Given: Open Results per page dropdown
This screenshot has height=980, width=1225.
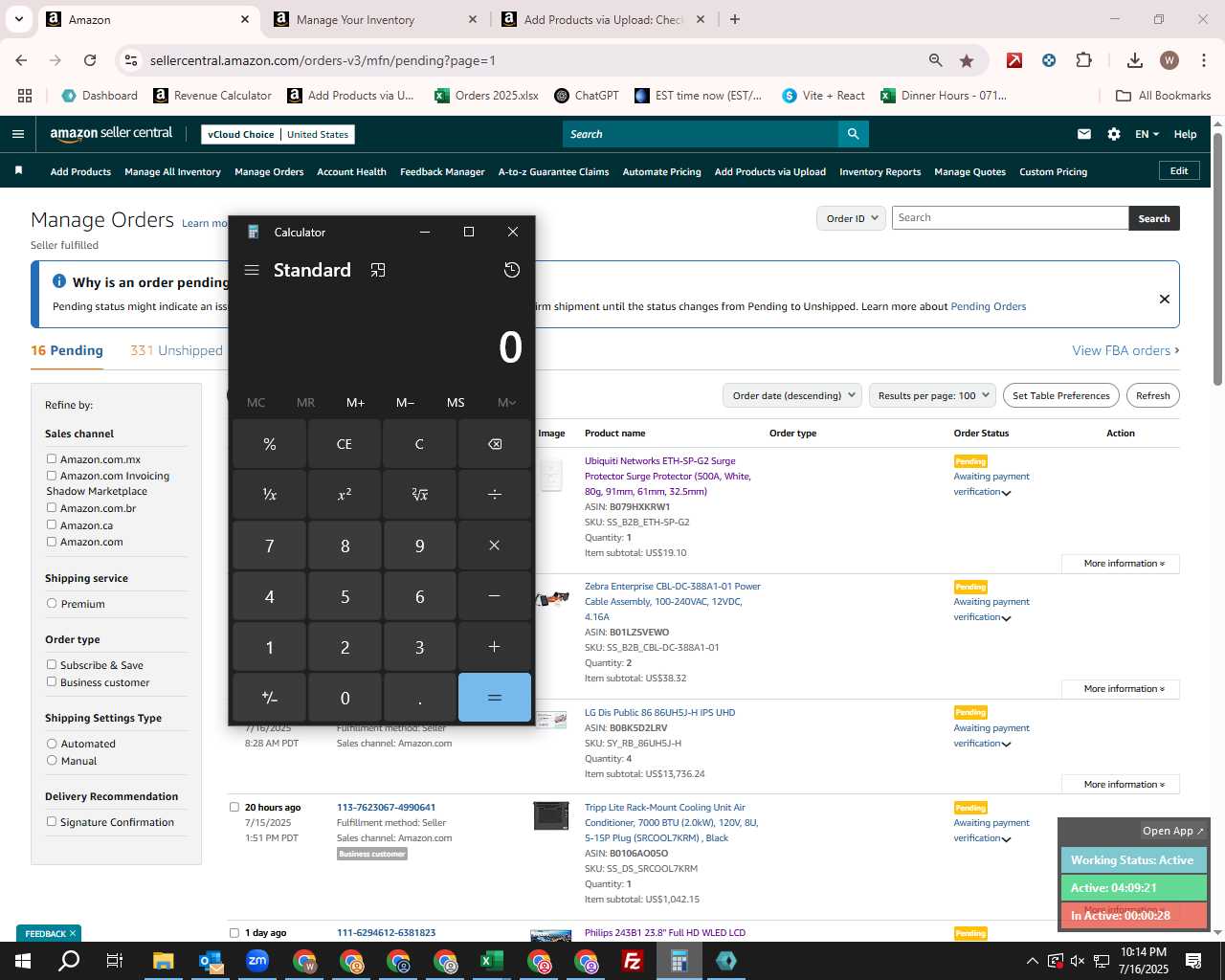Looking at the screenshot, I should pyautogui.click(x=933, y=395).
